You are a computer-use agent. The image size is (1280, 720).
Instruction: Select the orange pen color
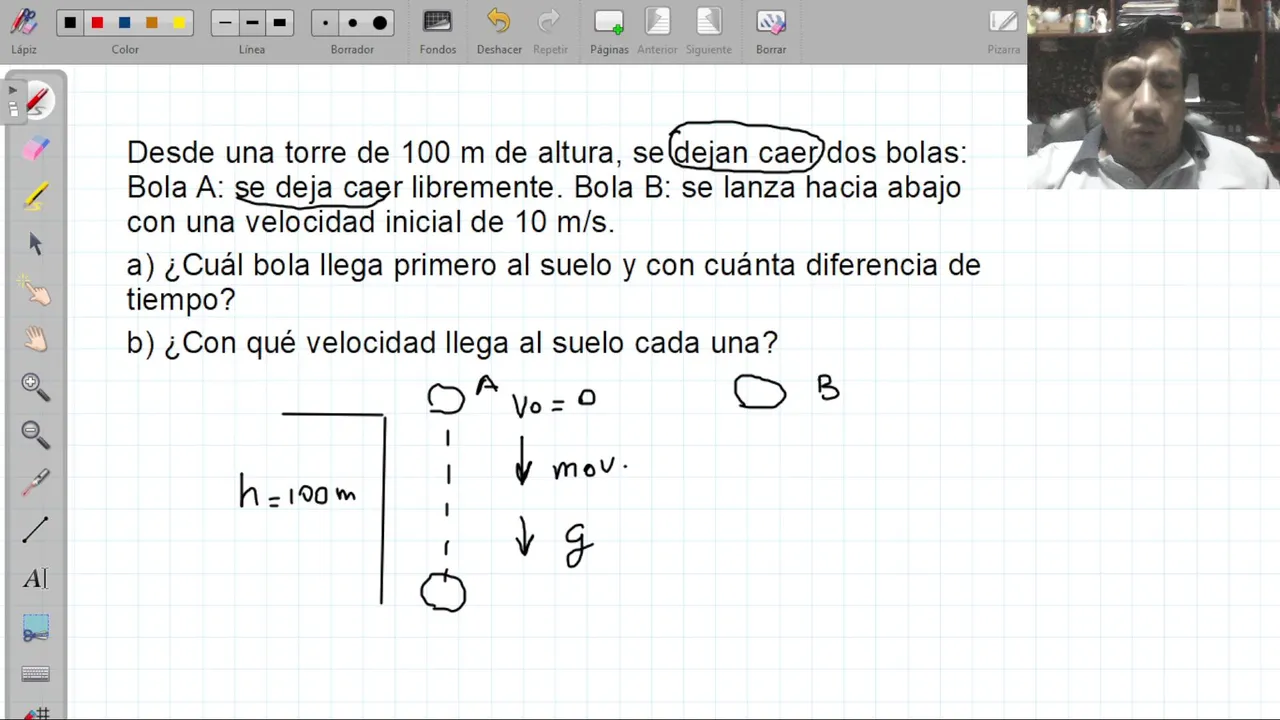click(152, 23)
